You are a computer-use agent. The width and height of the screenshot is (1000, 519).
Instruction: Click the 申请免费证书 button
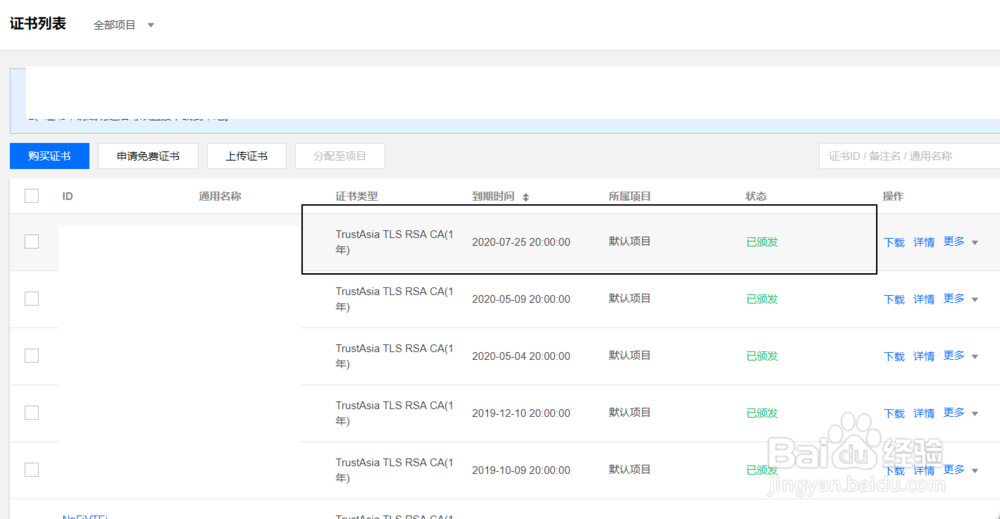pos(148,156)
